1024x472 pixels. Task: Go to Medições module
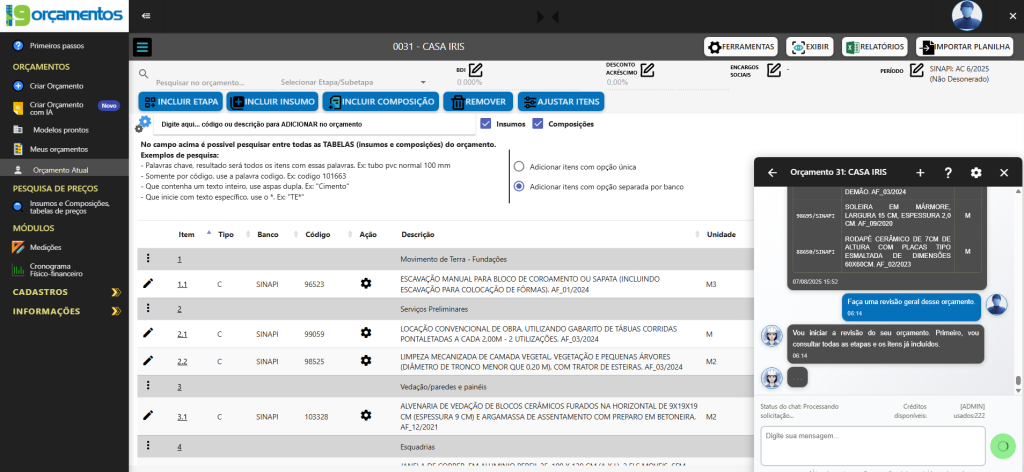pos(46,247)
